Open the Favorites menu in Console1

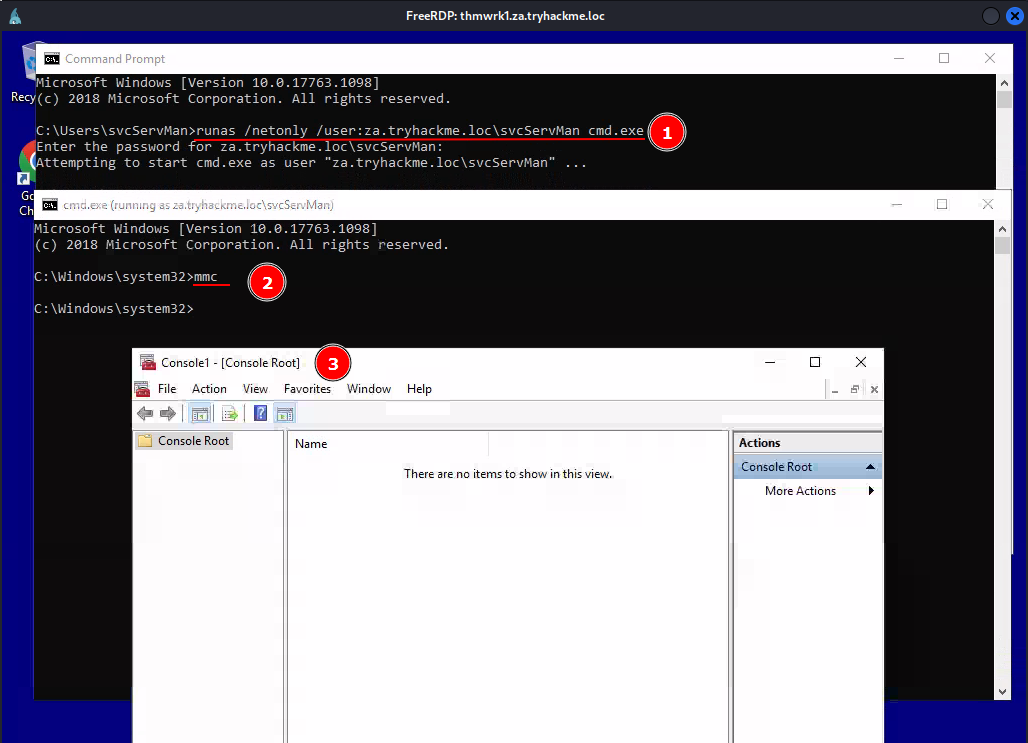point(307,389)
